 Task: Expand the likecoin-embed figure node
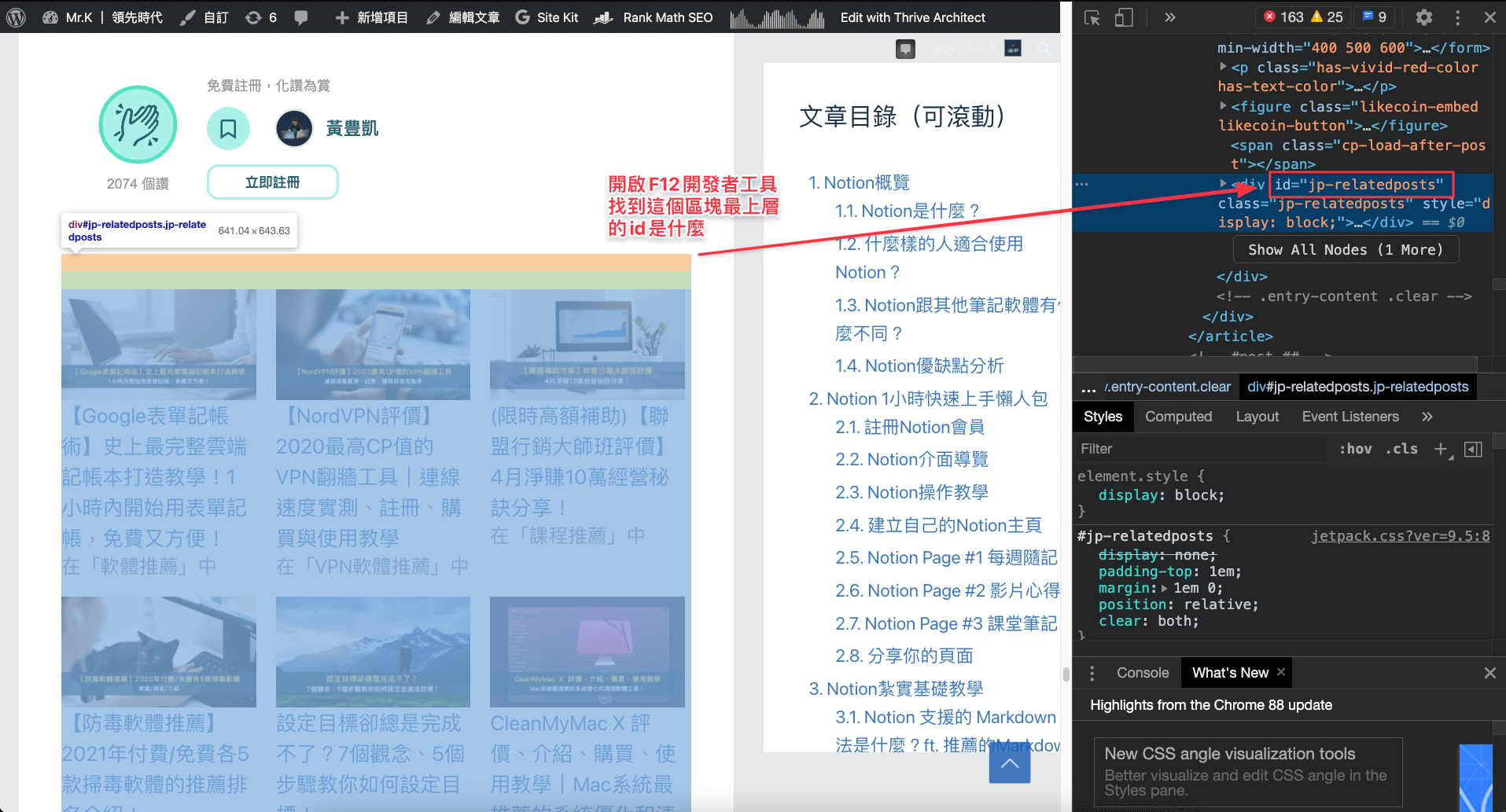(x=1223, y=105)
